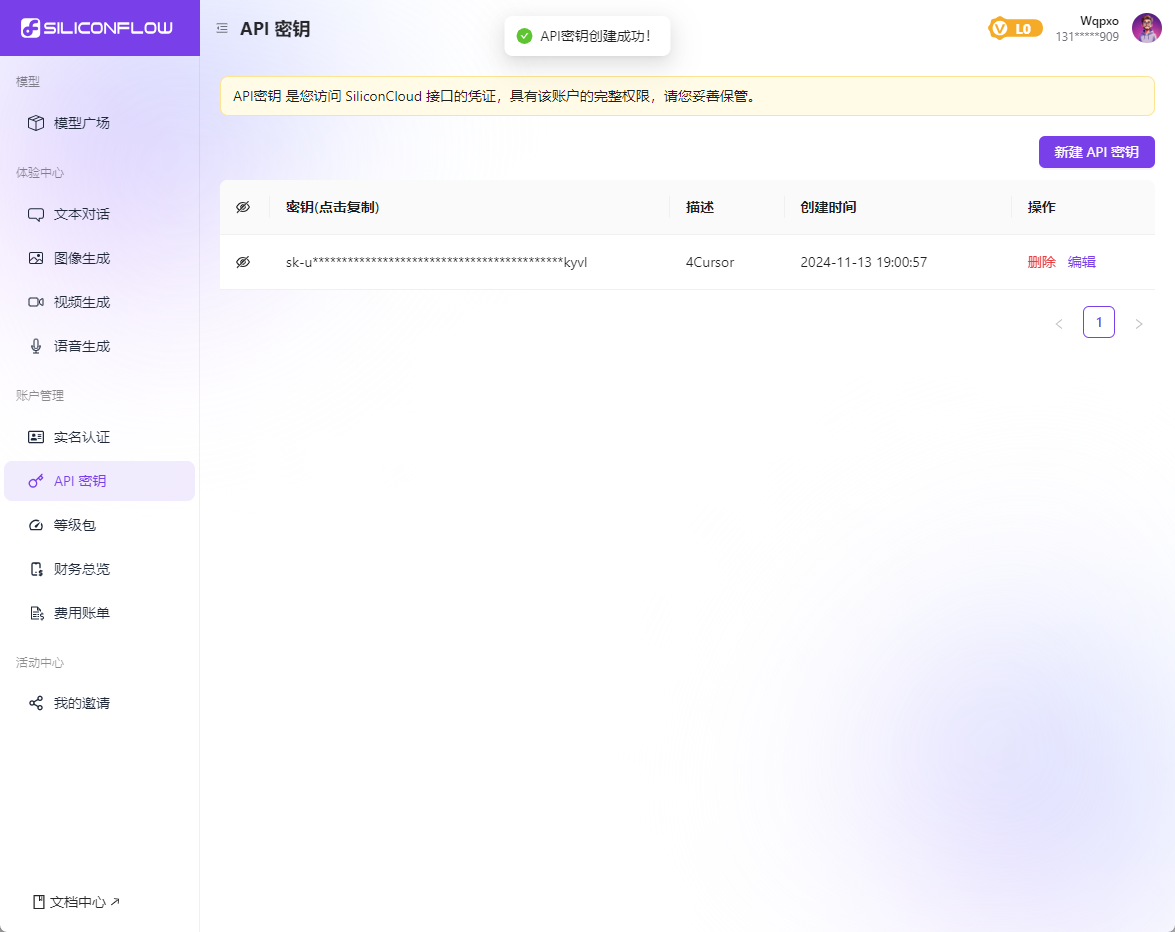Reveal the 4Cursor key with eye icon
The width and height of the screenshot is (1175, 932).
[x=243, y=262]
